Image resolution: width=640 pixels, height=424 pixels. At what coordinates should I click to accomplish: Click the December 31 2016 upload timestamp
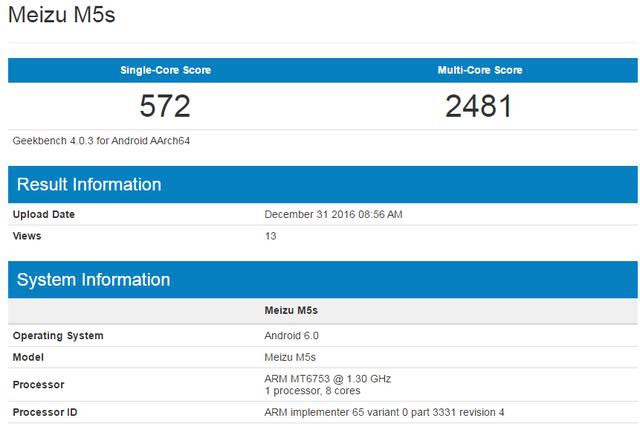click(x=333, y=214)
